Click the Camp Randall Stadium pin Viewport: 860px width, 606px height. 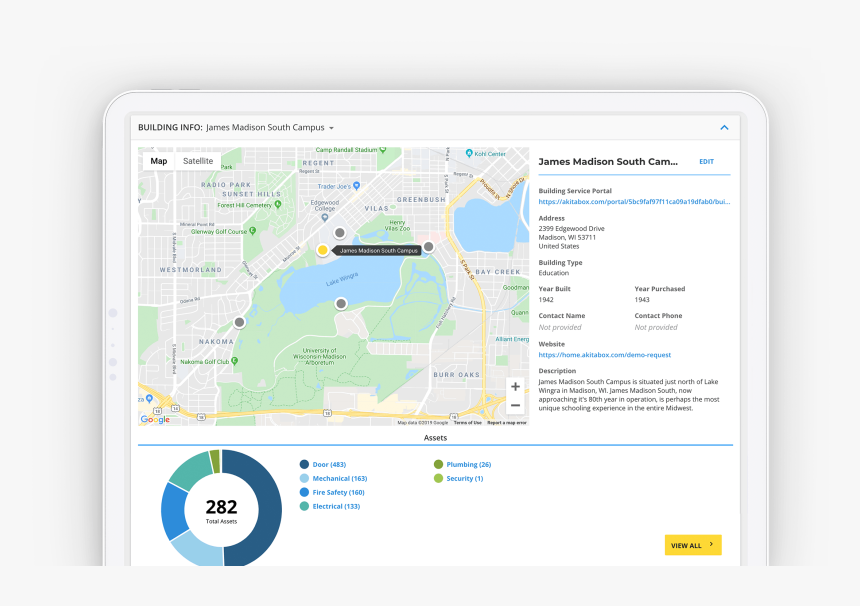383,150
